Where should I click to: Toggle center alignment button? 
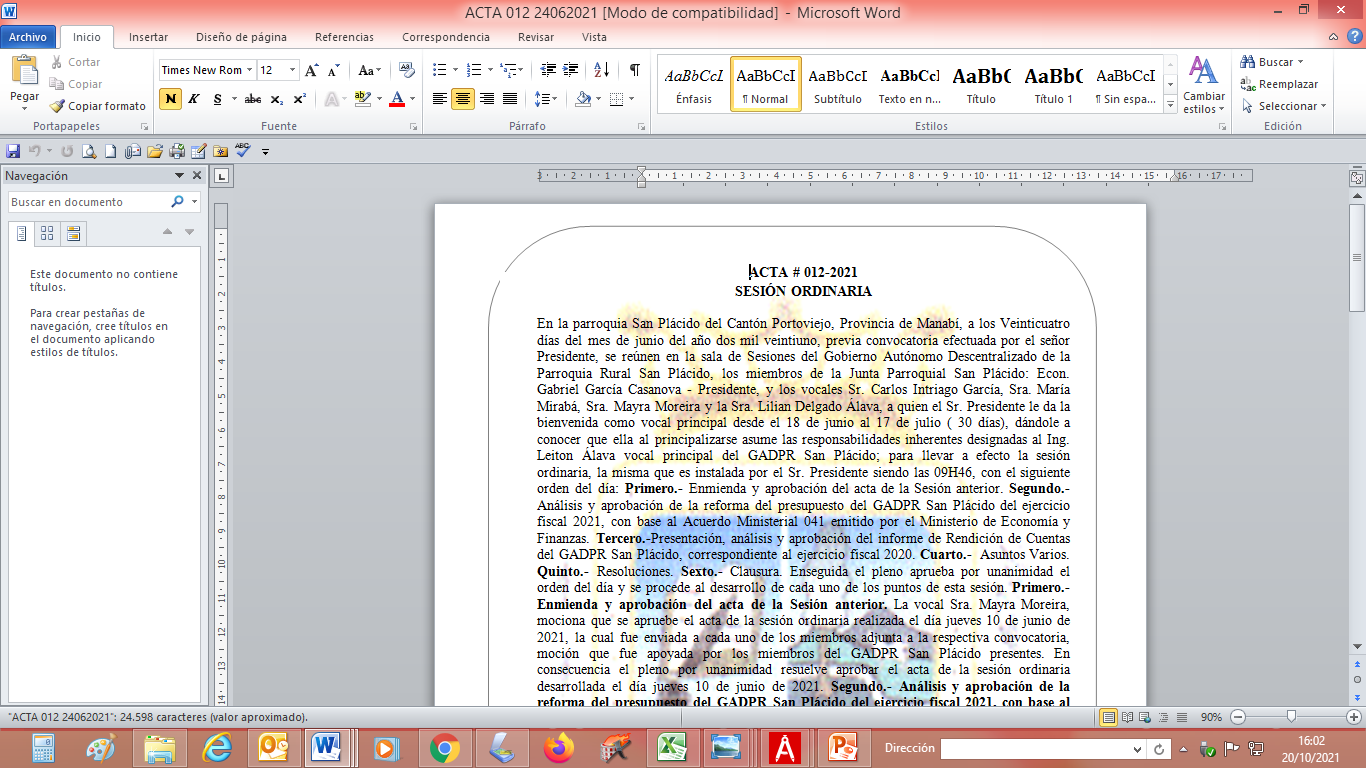[462, 99]
